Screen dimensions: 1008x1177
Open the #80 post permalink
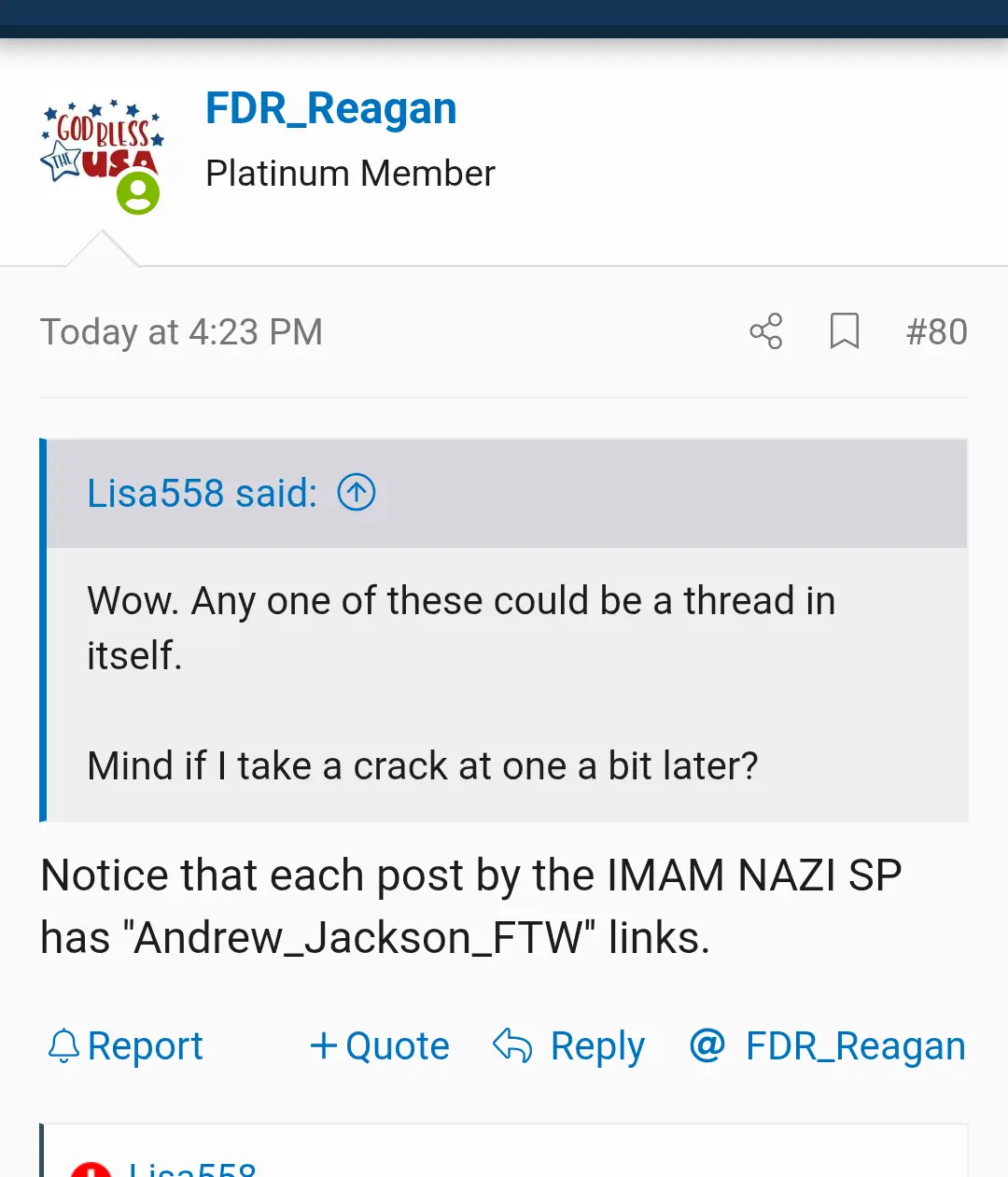click(936, 332)
